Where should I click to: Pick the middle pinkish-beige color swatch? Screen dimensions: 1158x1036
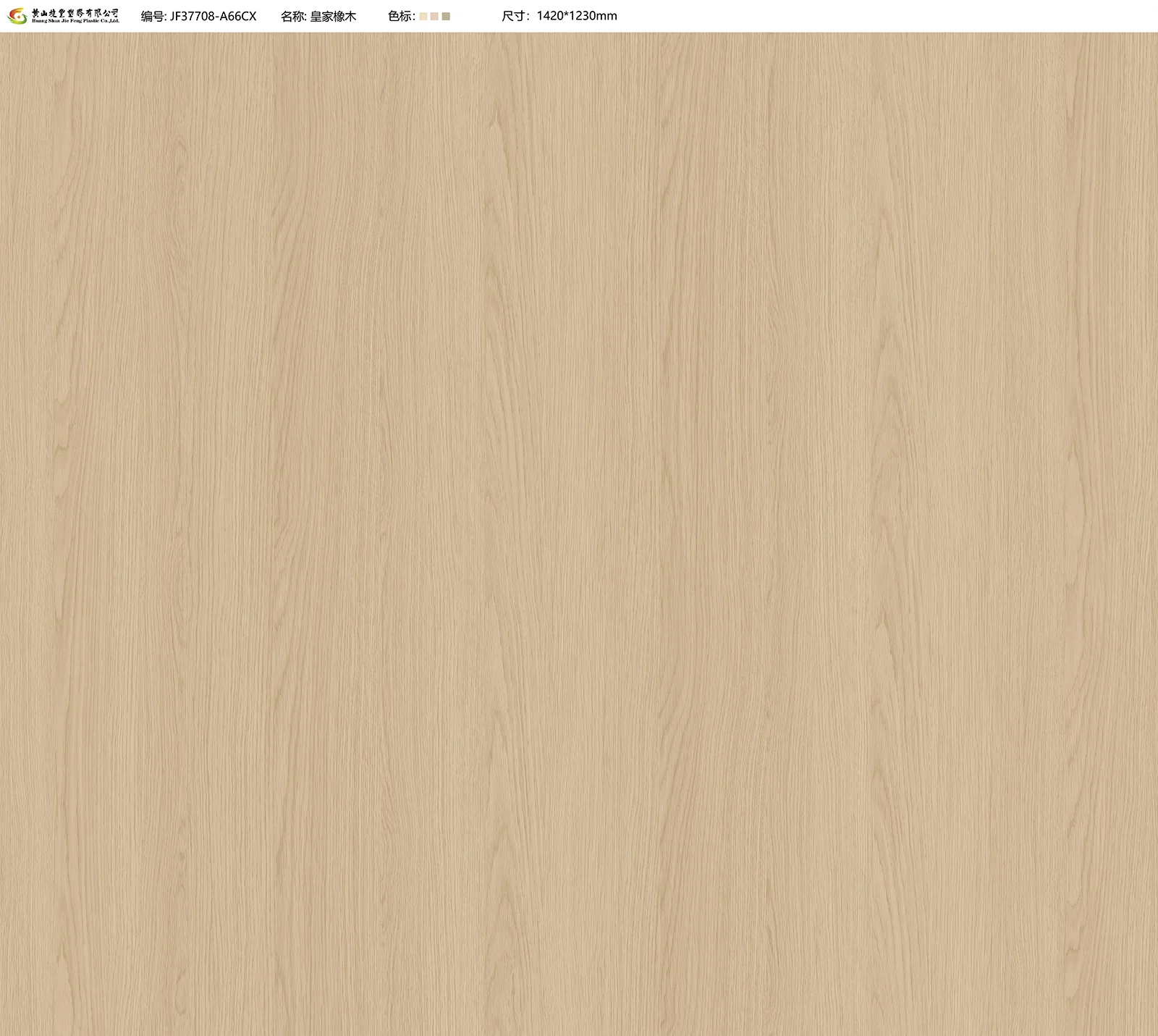(x=434, y=16)
